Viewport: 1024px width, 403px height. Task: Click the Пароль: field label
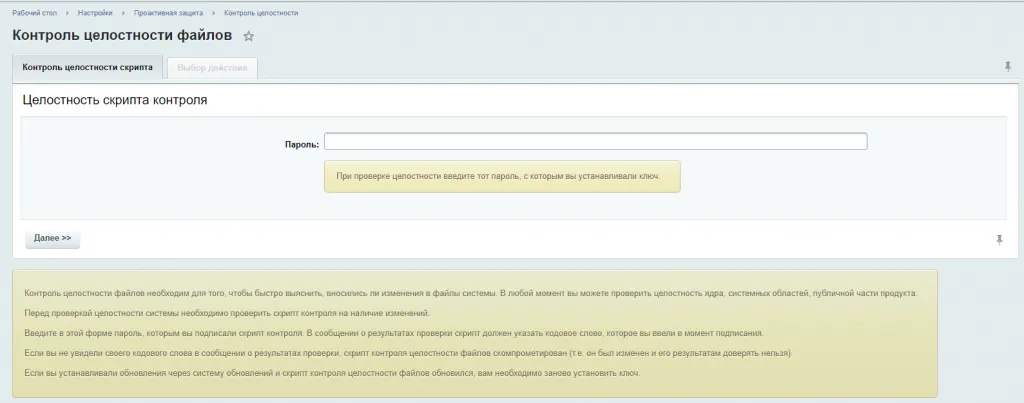tap(302, 144)
